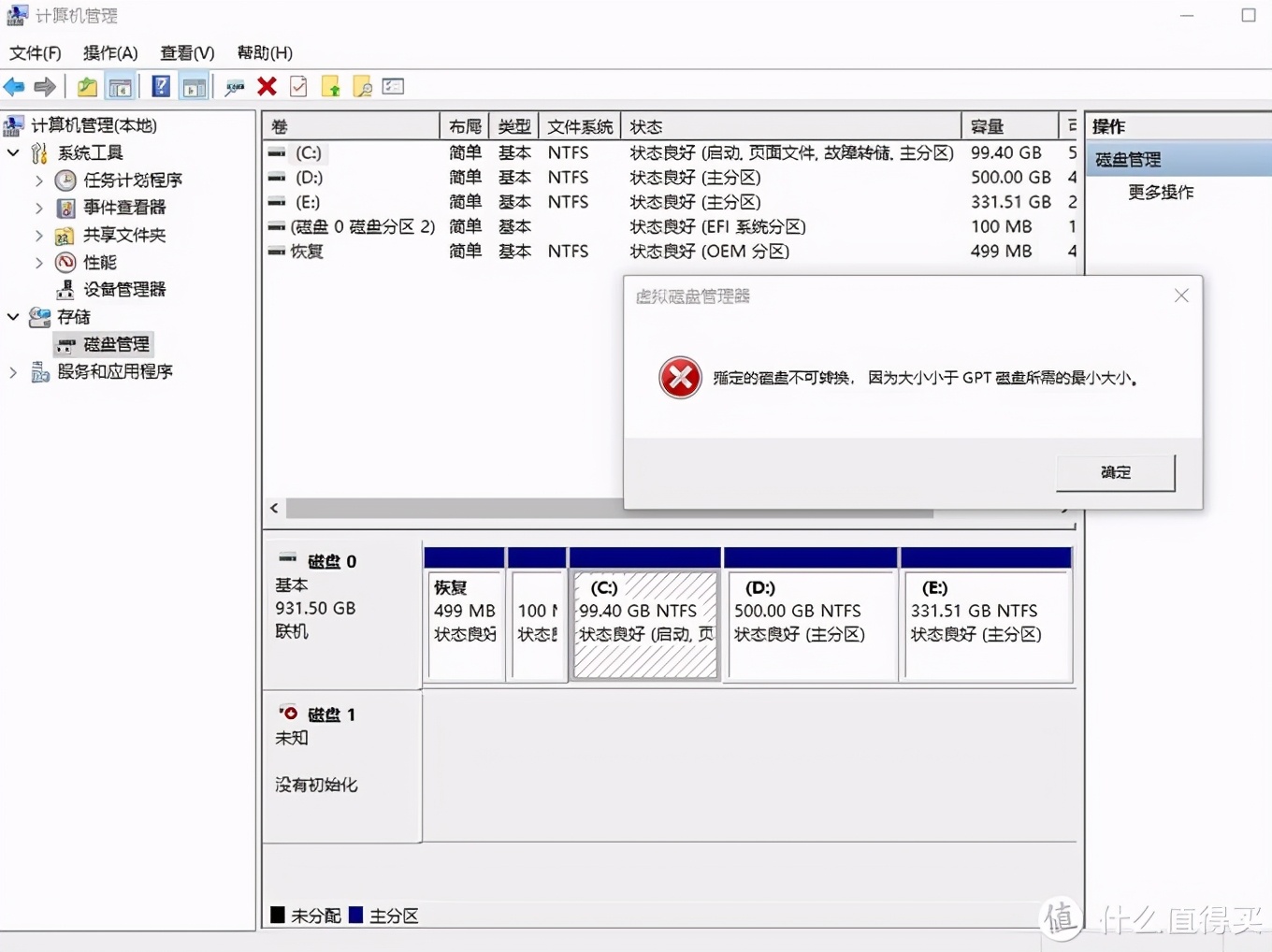Open the 操作(A) menu

109,53
